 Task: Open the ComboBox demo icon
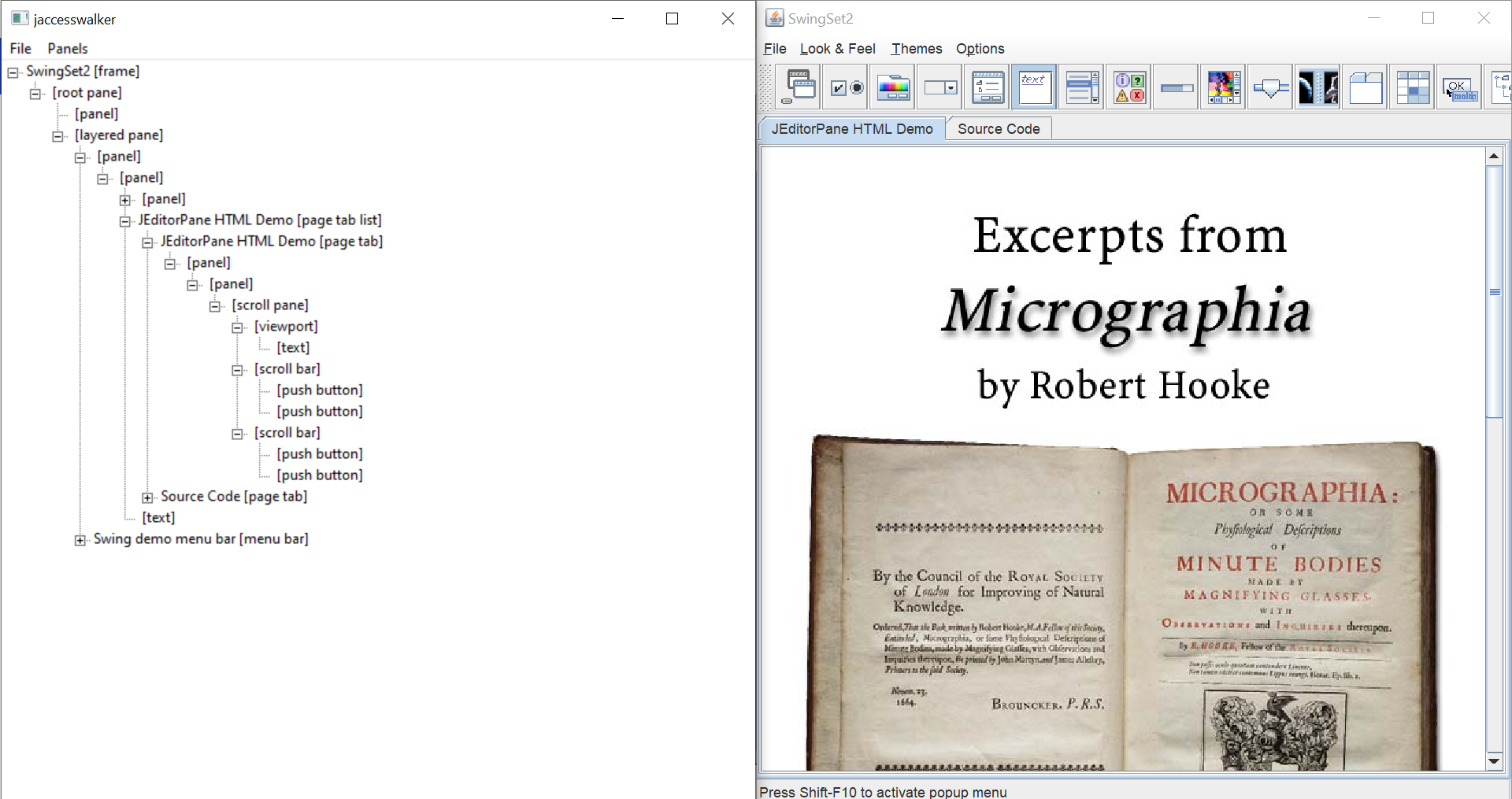click(940, 87)
